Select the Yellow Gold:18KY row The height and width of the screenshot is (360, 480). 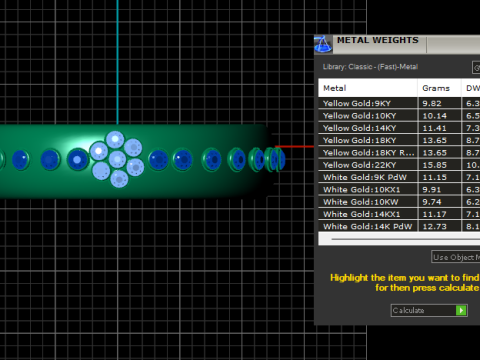399,140
